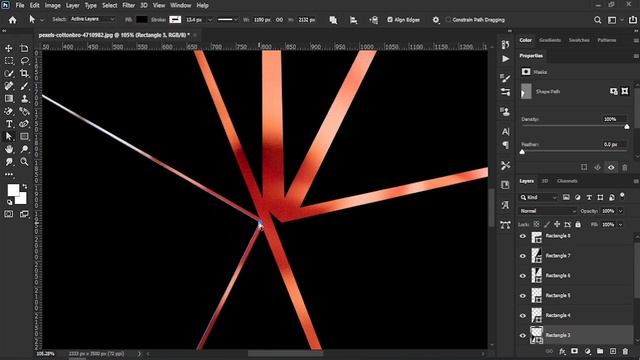The width and height of the screenshot is (640, 360).
Task: Open the status bar arrow menu
Action: tap(139, 354)
